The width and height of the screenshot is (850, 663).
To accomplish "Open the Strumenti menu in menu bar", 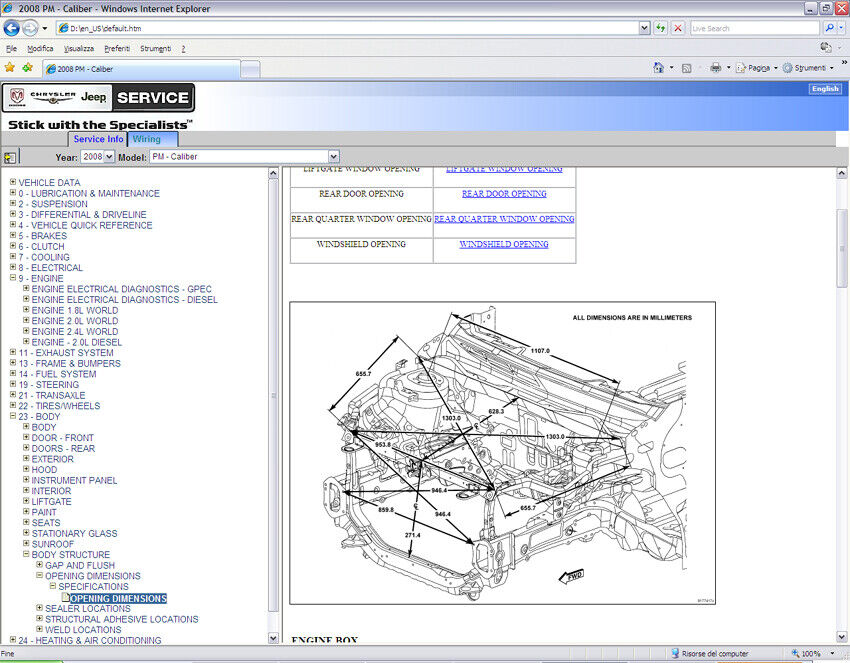I will pyautogui.click(x=155, y=48).
